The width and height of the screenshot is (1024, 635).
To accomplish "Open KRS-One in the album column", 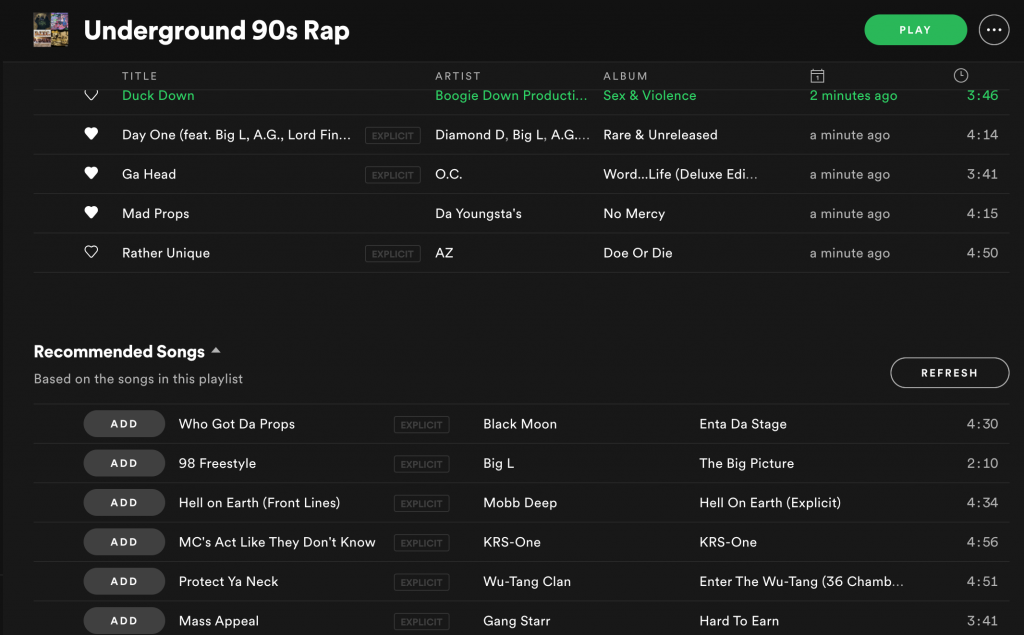I will tap(728, 542).
